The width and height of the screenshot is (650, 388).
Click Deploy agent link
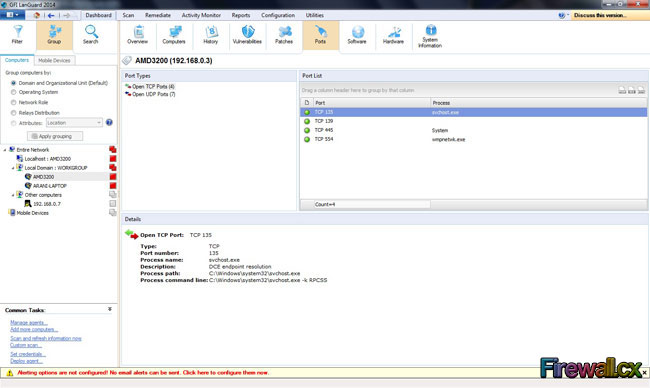coord(26,361)
